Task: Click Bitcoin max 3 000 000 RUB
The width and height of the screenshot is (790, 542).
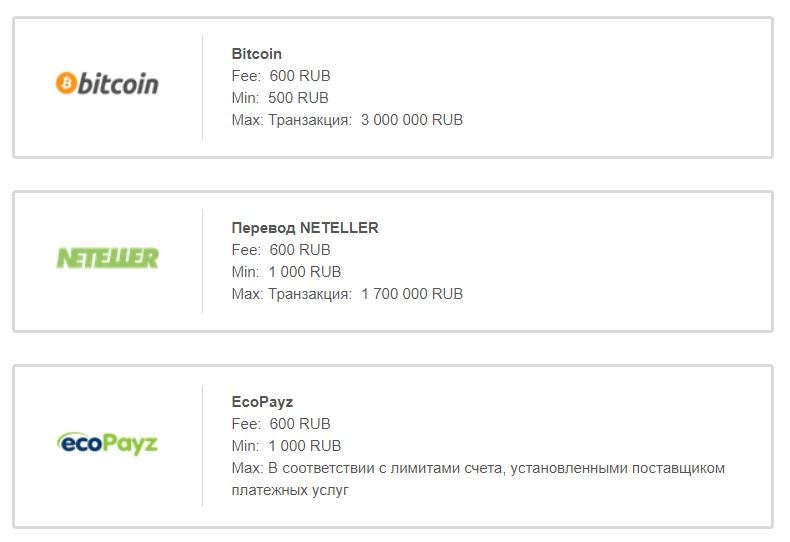Action: coord(411,120)
